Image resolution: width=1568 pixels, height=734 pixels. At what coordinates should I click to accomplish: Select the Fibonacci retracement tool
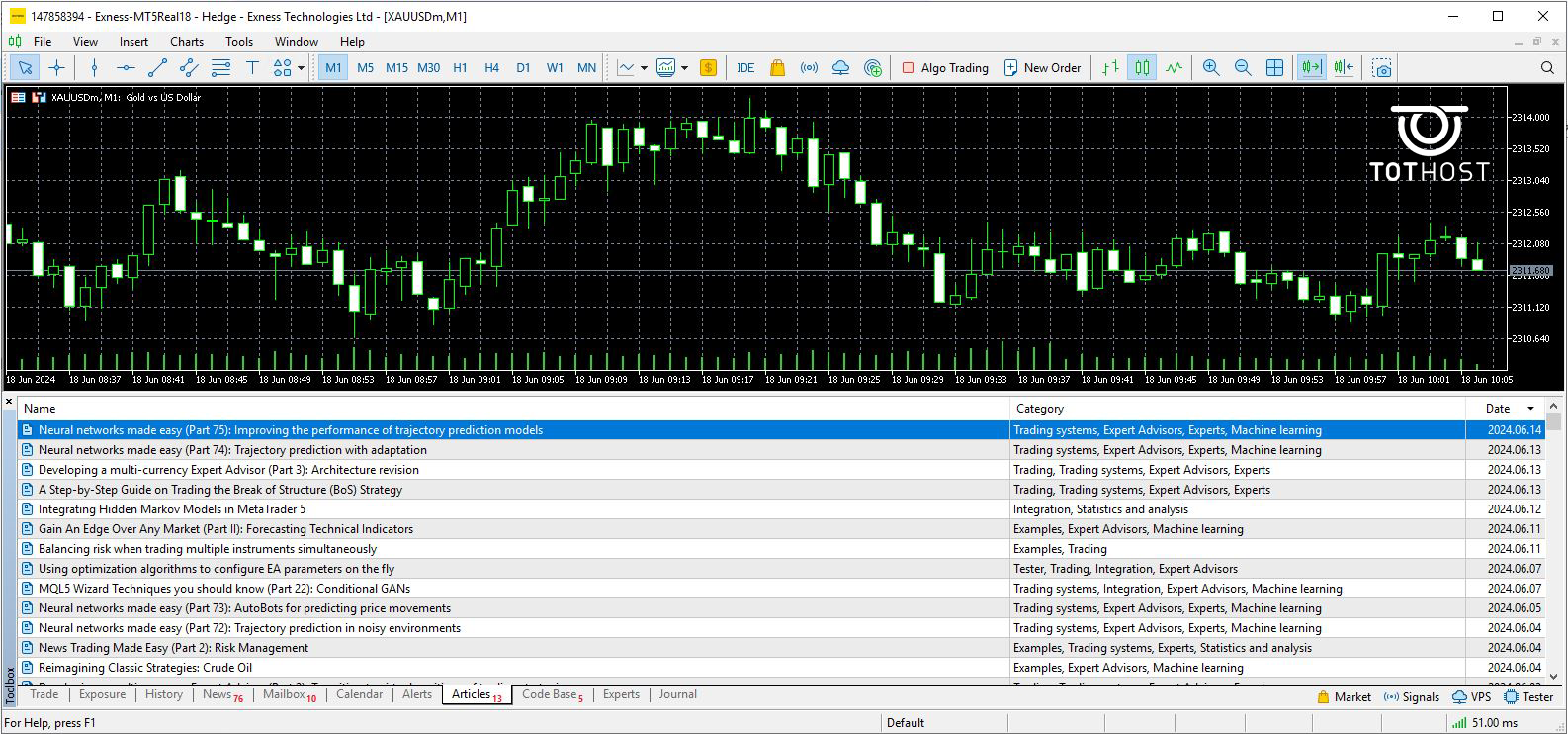(x=220, y=67)
